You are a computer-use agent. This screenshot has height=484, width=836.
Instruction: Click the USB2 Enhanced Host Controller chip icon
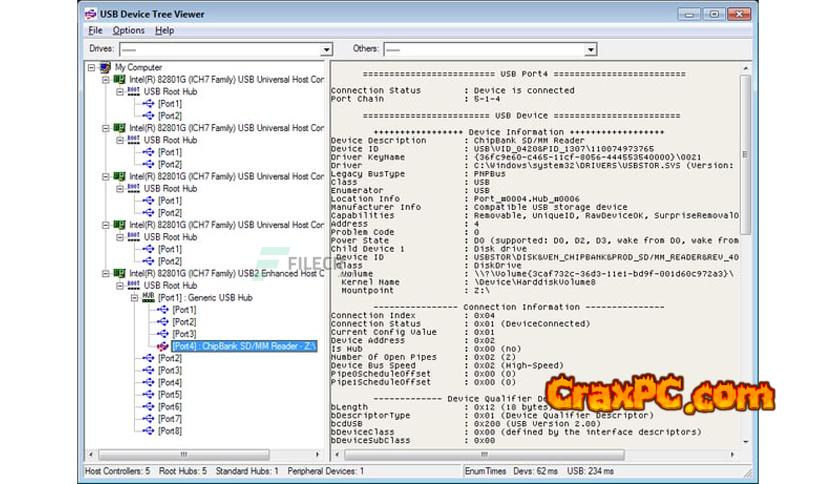coord(119,273)
